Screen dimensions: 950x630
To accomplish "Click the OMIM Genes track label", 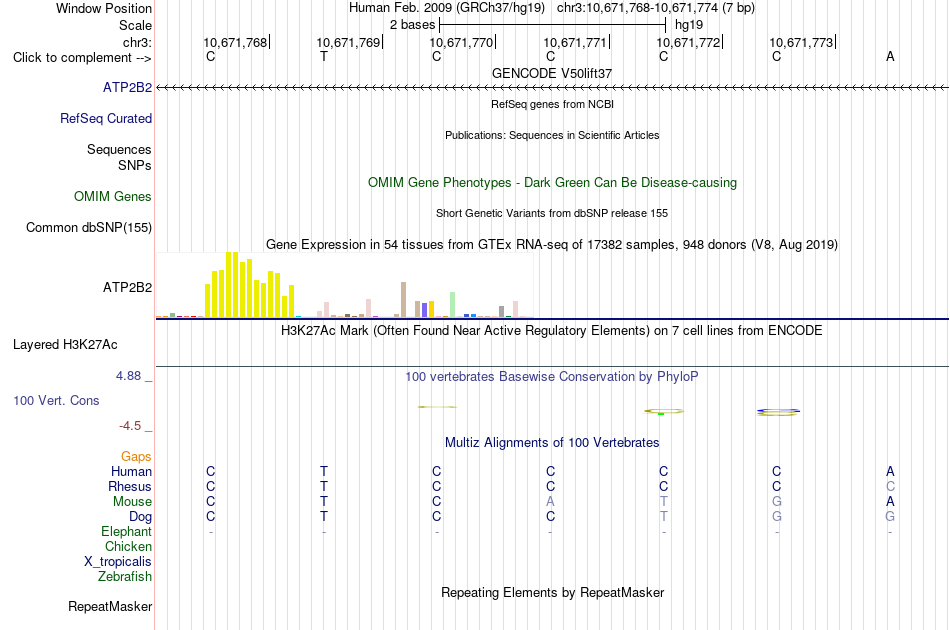I will pos(113,196).
